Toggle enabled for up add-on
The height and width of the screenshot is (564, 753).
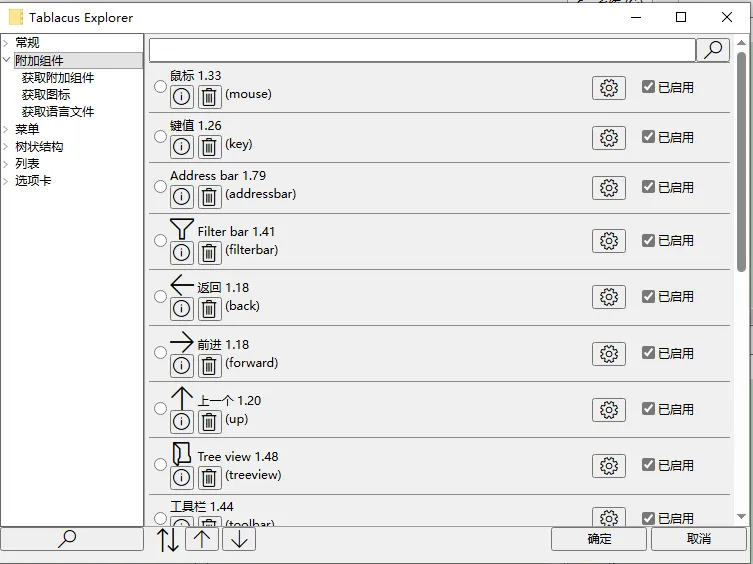pyautogui.click(x=648, y=408)
